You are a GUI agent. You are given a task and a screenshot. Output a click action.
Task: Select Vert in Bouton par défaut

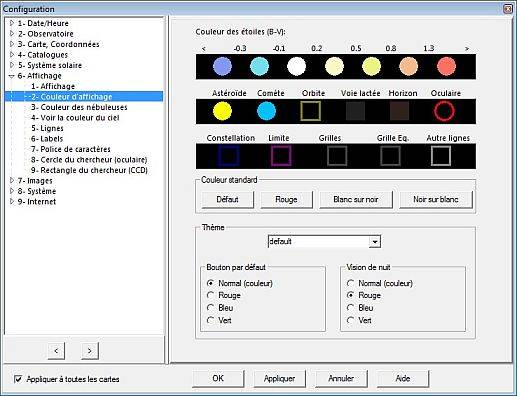point(210,320)
